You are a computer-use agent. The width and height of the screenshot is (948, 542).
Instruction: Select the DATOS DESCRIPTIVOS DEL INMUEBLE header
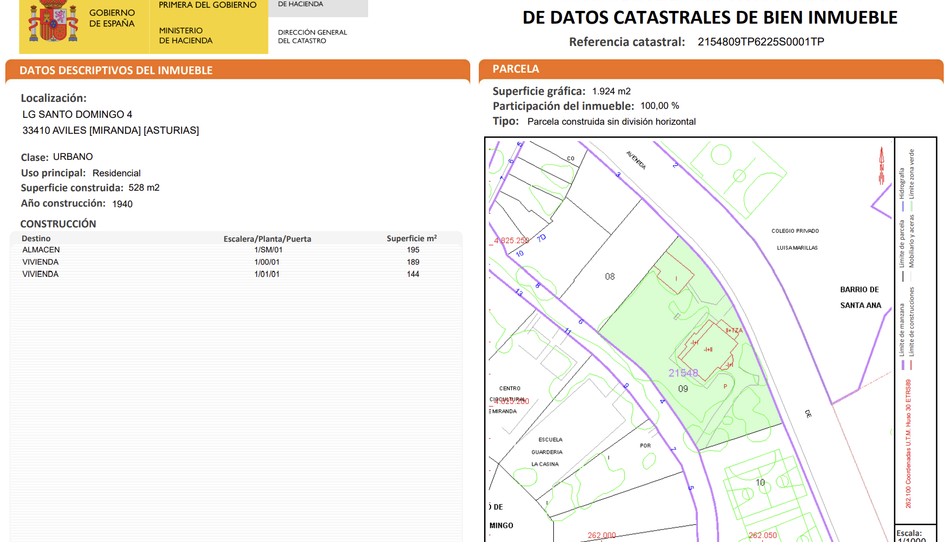[x=116, y=70]
